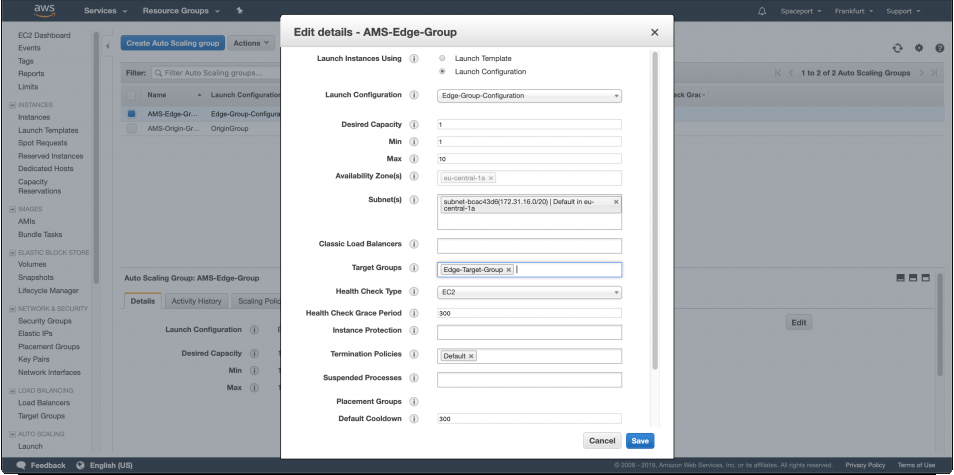
Task: Remove the Edge-Target-Group tag
Action: [x=509, y=270]
